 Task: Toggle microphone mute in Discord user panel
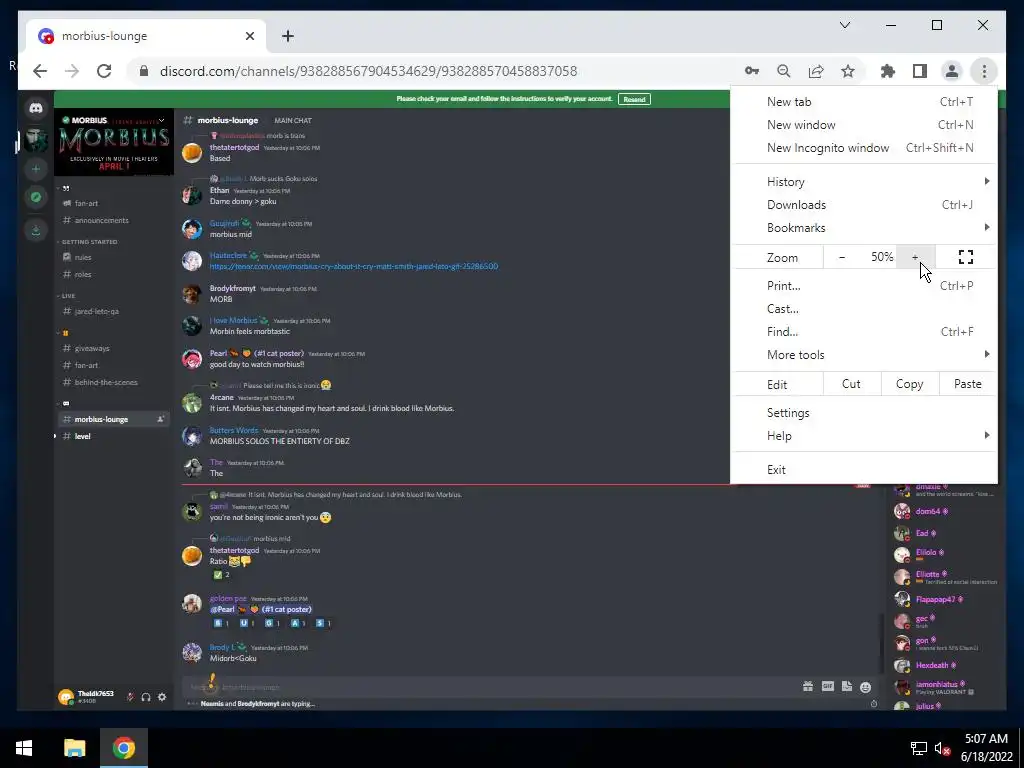[130, 697]
